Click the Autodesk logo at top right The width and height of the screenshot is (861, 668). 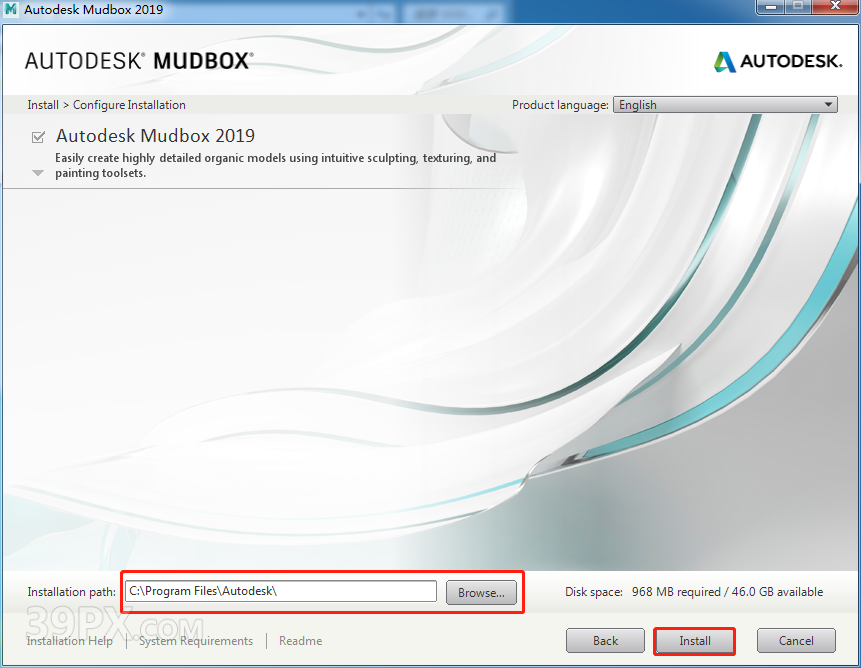777,62
